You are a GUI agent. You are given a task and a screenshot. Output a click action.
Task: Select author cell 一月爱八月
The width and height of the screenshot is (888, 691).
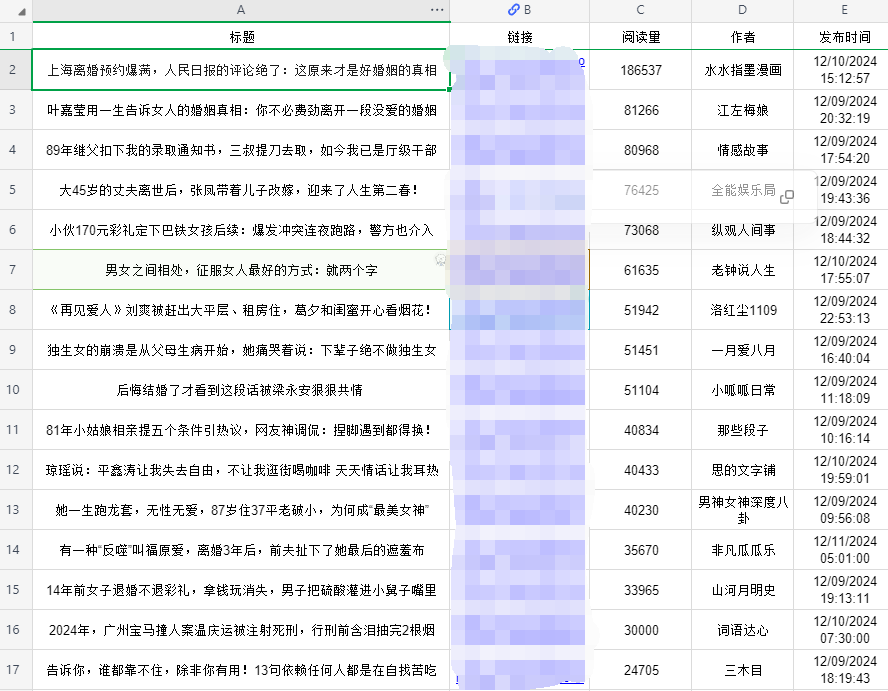pyautogui.click(x=742, y=350)
